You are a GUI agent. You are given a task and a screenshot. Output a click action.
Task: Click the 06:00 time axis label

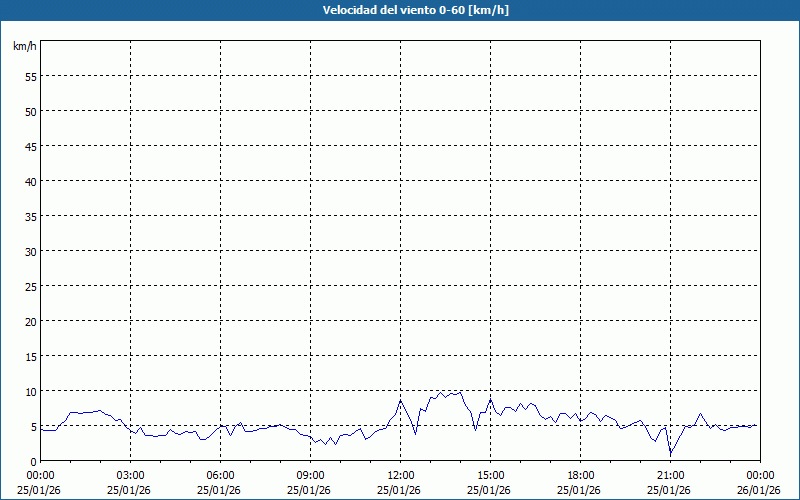(x=220, y=475)
